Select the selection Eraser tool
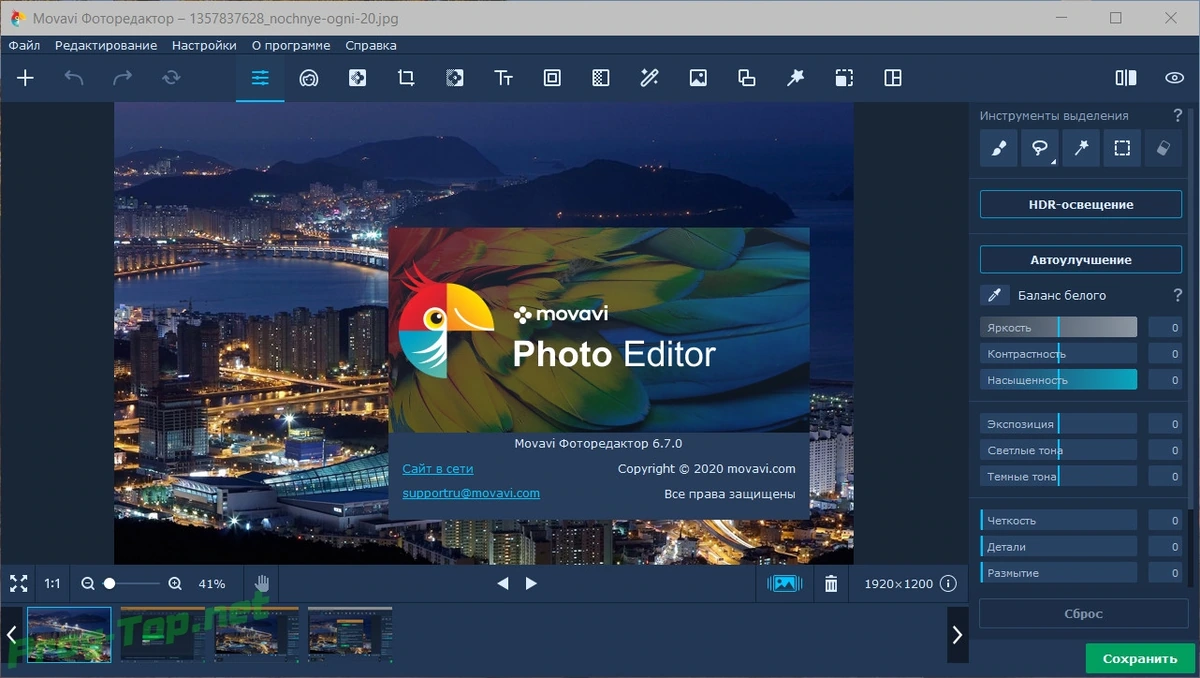The width and height of the screenshot is (1200, 678). (x=1163, y=148)
